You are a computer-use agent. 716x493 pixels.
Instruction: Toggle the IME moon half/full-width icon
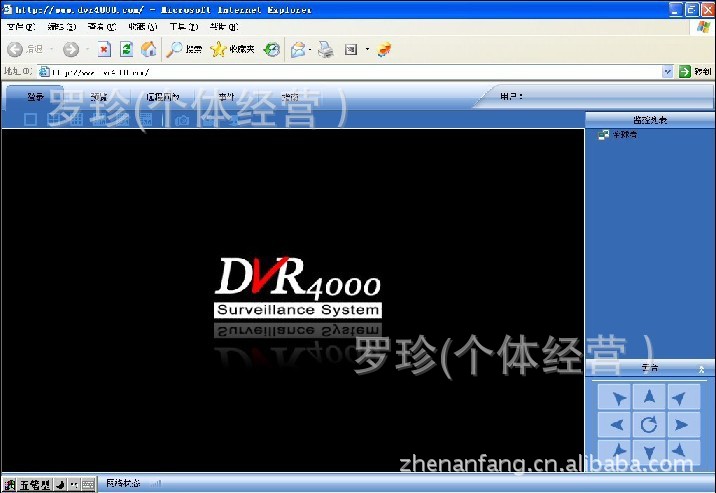tap(61, 484)
